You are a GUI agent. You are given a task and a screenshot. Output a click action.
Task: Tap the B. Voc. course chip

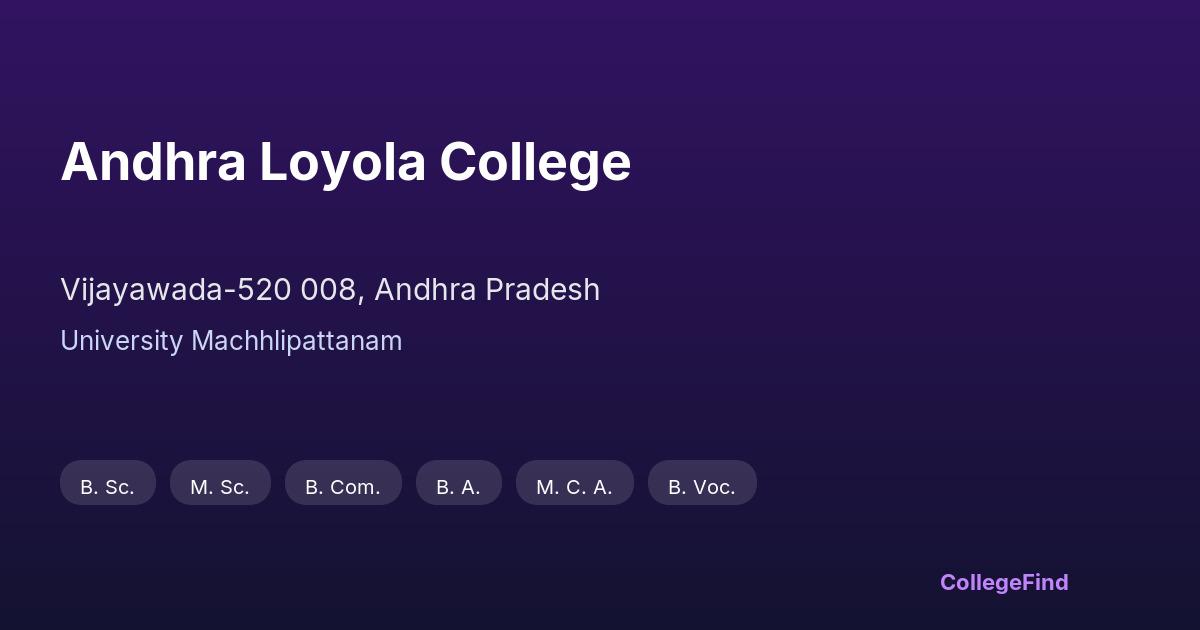click(x=702, y=487)
